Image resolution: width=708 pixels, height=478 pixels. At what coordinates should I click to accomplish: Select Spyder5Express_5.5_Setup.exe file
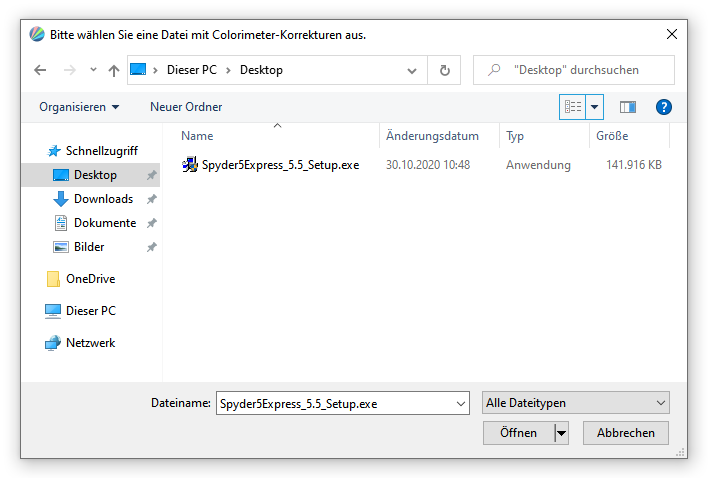[x=280, y=165]
